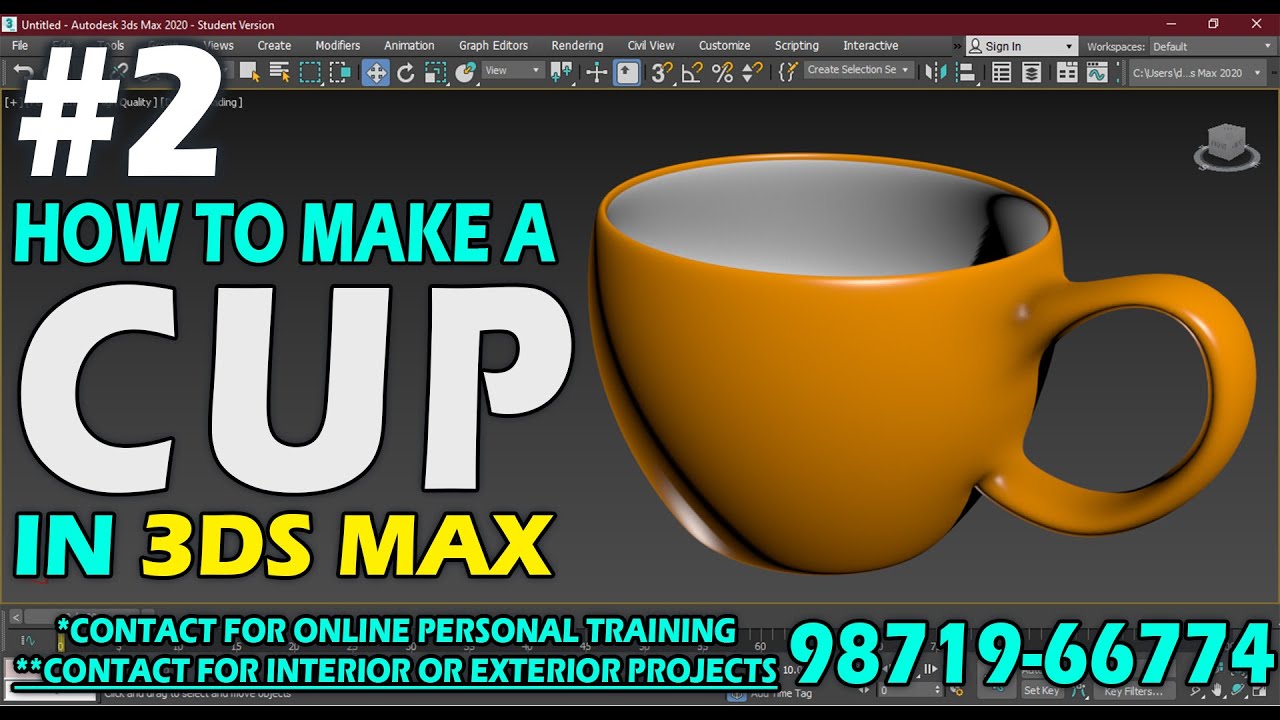Open the project folder path dropdown

pos(1198,73)
